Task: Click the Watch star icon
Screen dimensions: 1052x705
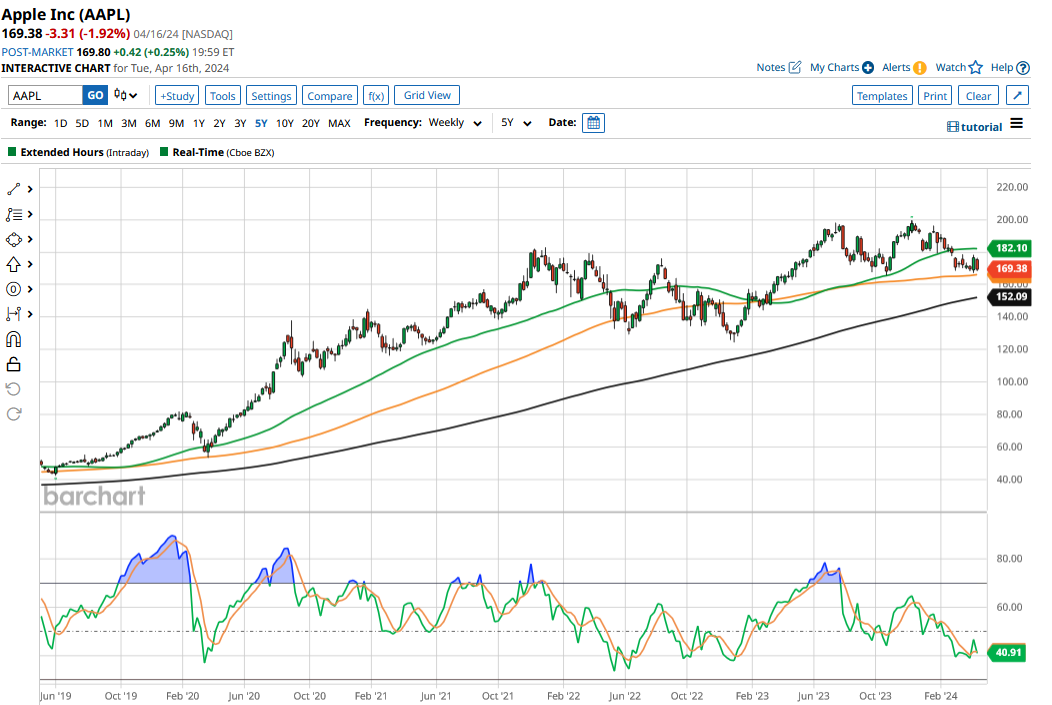Action: pos(975,68)
